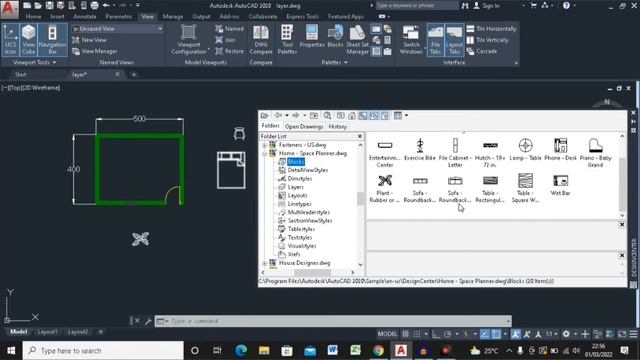Click the DesignCenter Search icon
This screenshot has width=640, height=360.
(327, 116)
